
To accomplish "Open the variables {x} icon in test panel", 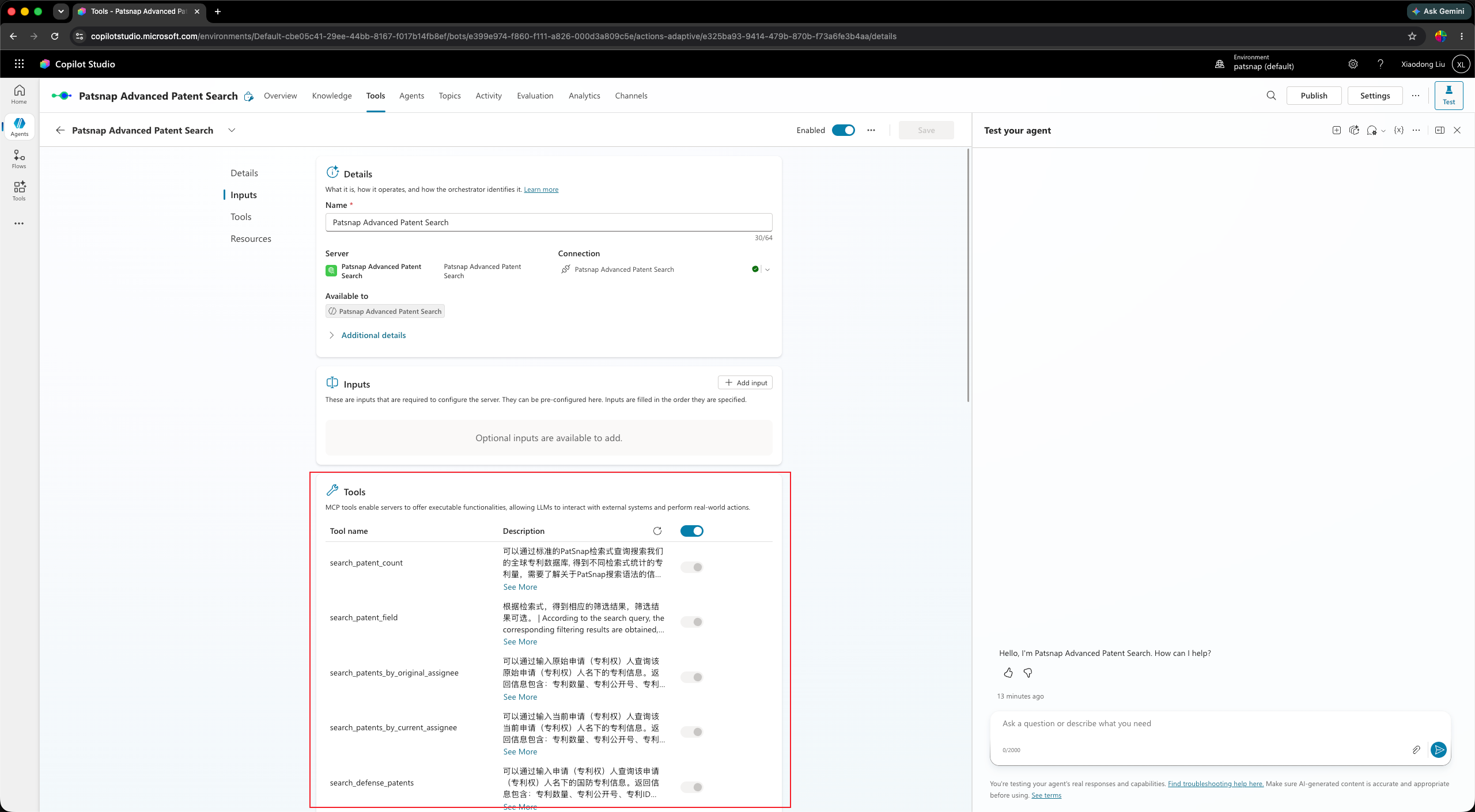I will point(1398,130).
